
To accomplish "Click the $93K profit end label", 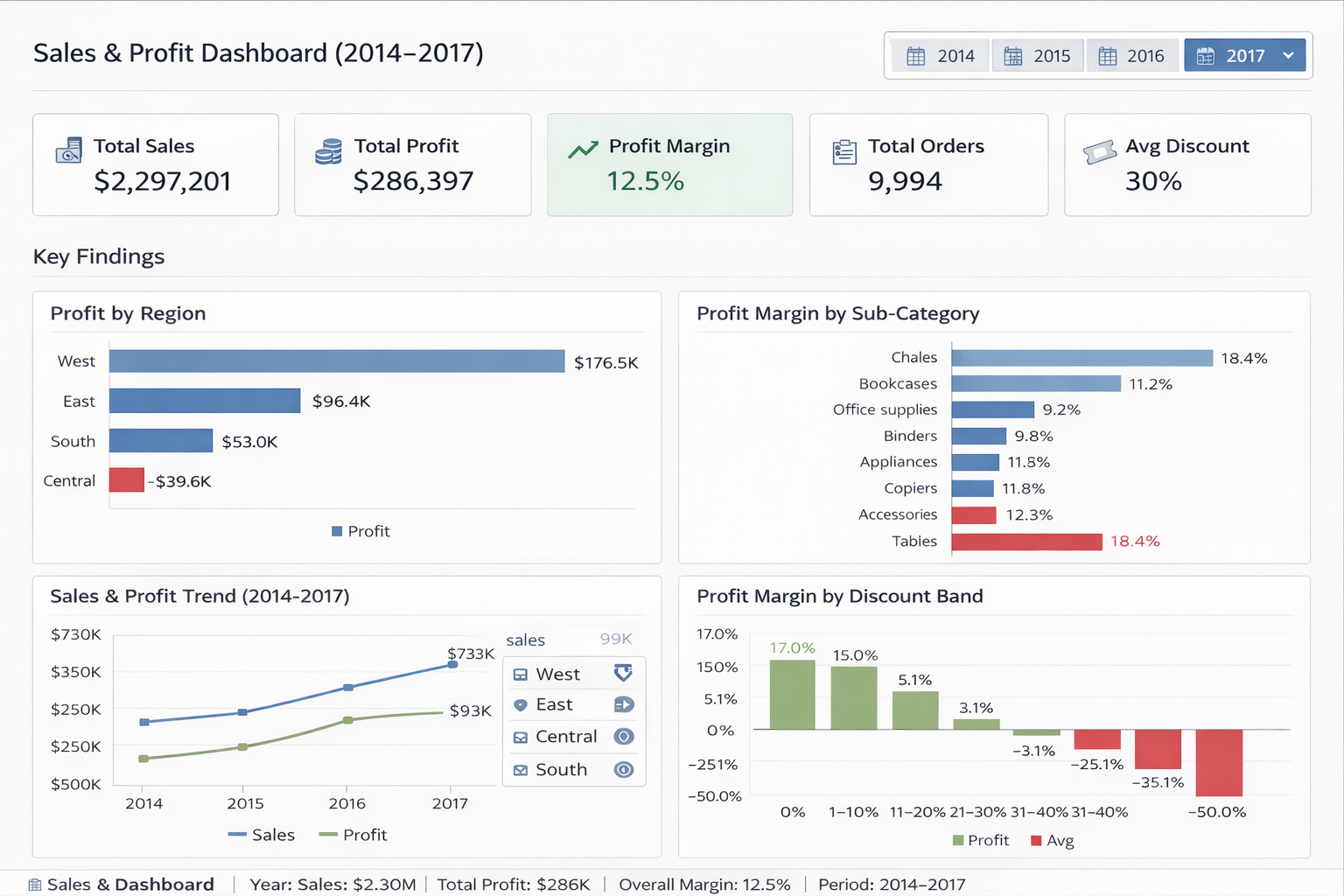I will [x=471, y=711].
